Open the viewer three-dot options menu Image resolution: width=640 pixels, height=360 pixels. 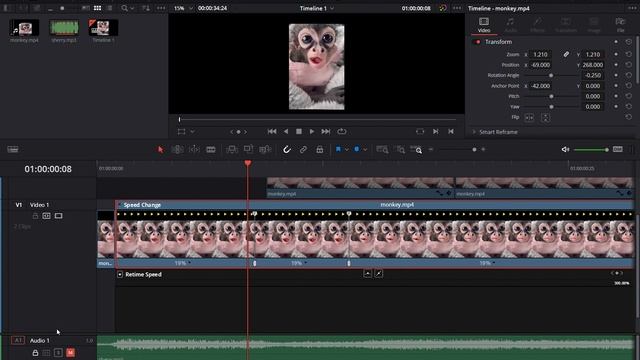click(457, 8)
